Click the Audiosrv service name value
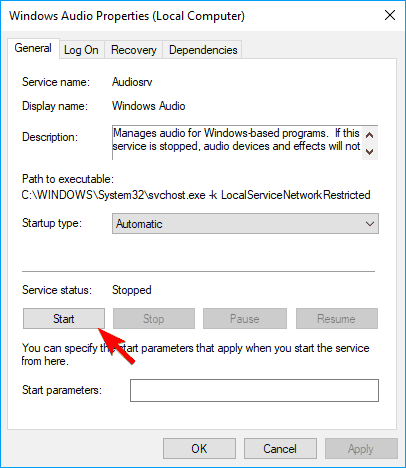The image size is (406, 468). (132, 82)
